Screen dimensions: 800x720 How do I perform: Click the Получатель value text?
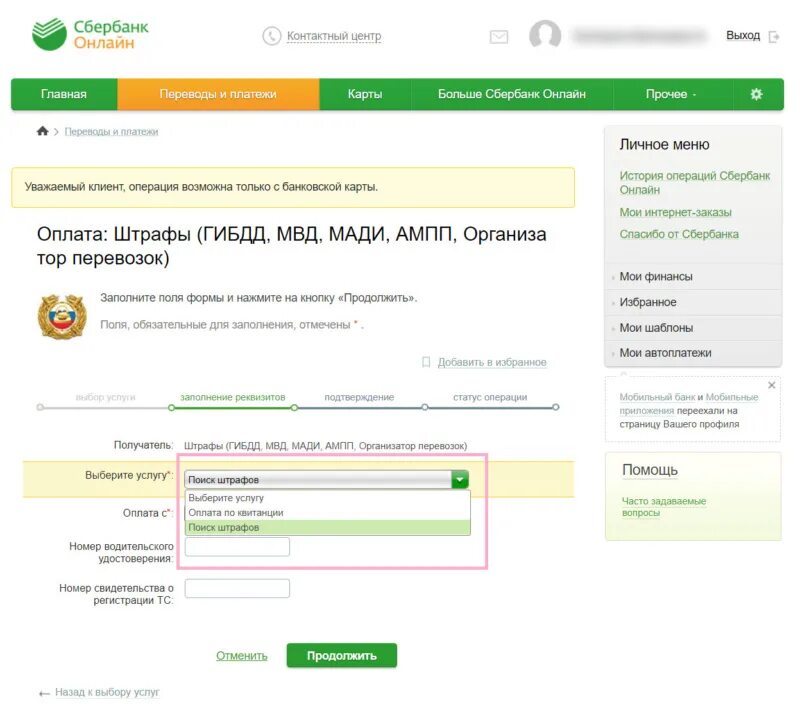point(326,446)
